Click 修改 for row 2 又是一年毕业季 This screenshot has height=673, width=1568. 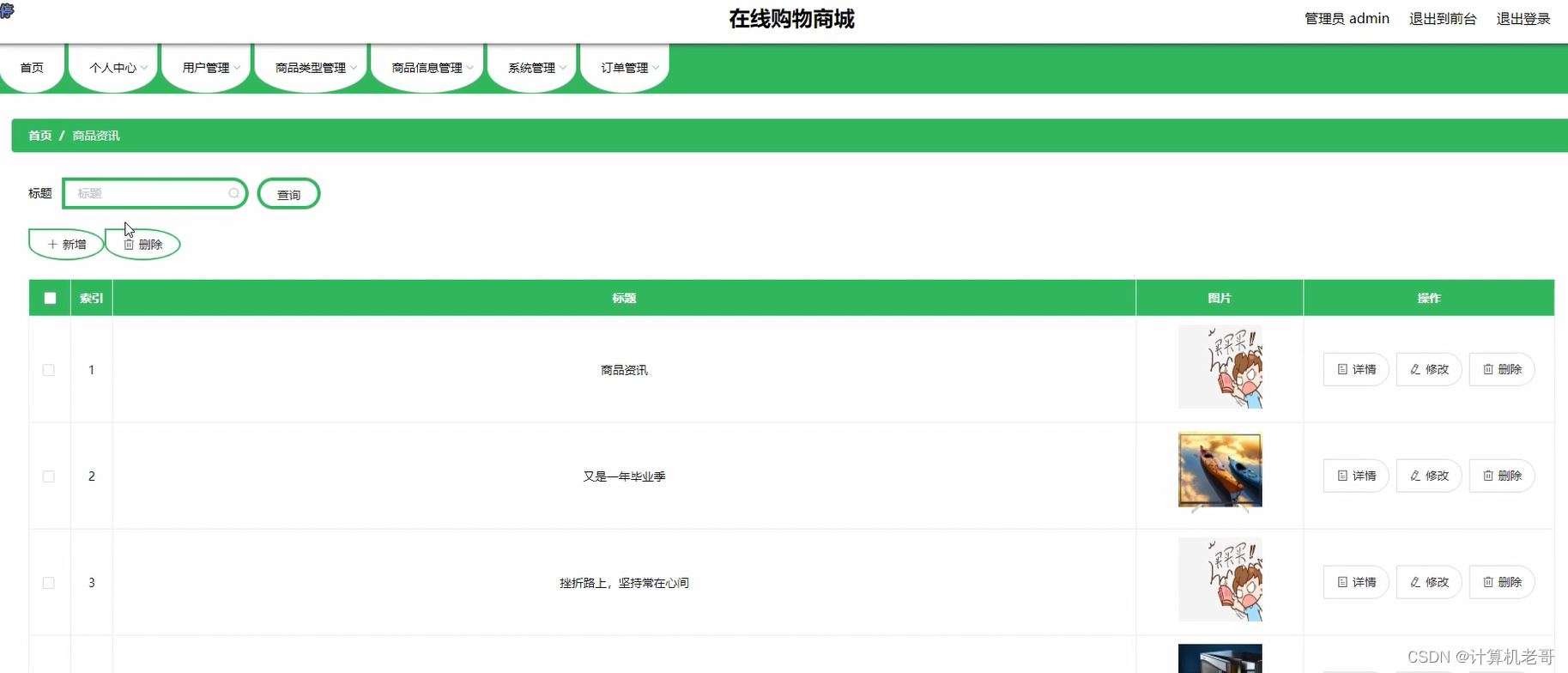(1429, 476)
